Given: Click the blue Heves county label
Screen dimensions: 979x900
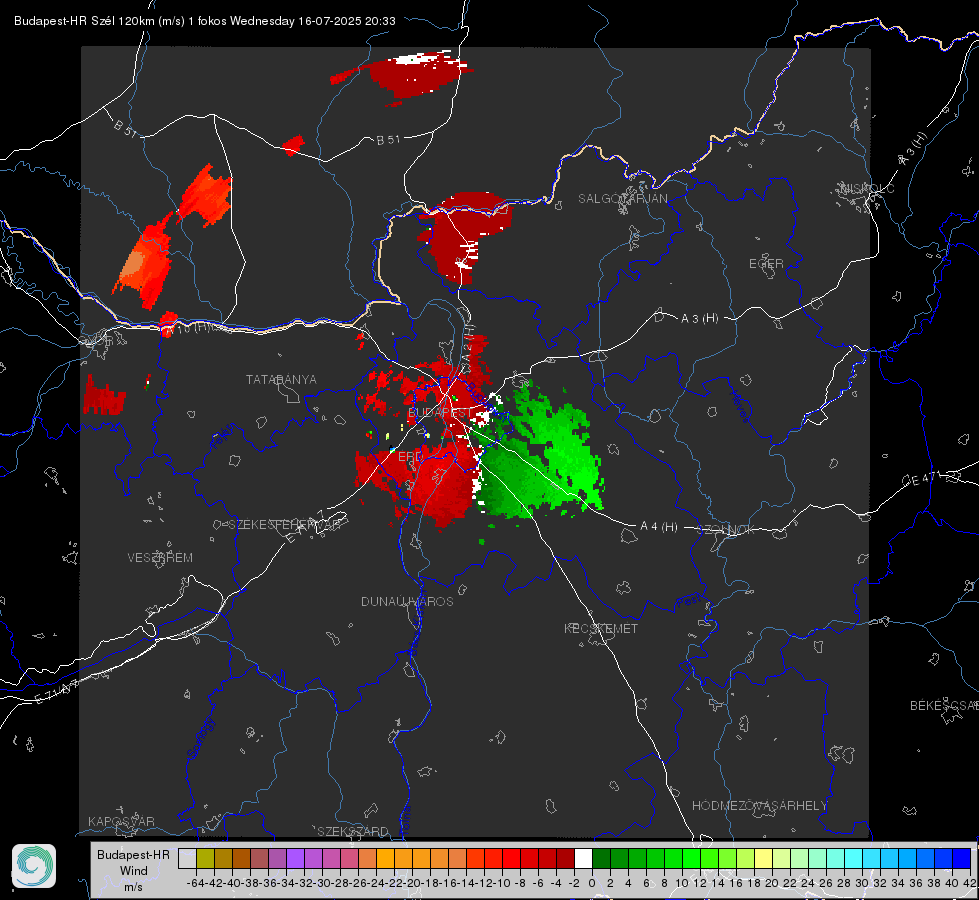Looking at the screenshot, I should click(739, 406).
